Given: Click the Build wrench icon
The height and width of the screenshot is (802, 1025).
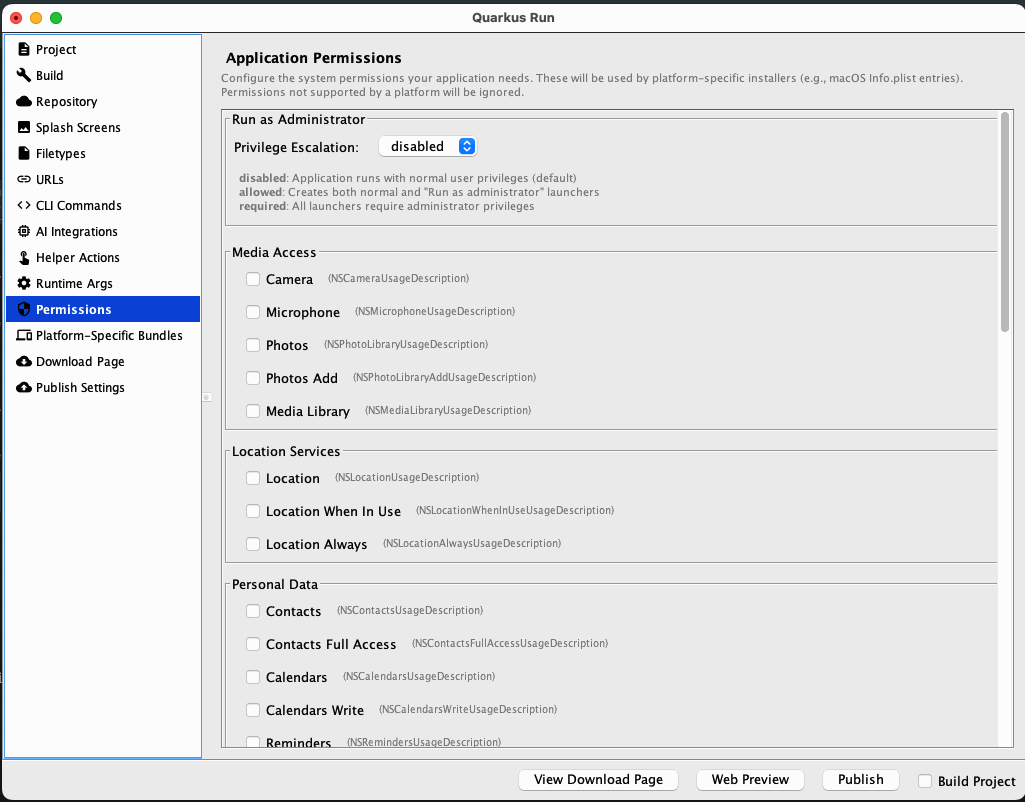Looking at the screenshot, I should (x=24, y=75).
